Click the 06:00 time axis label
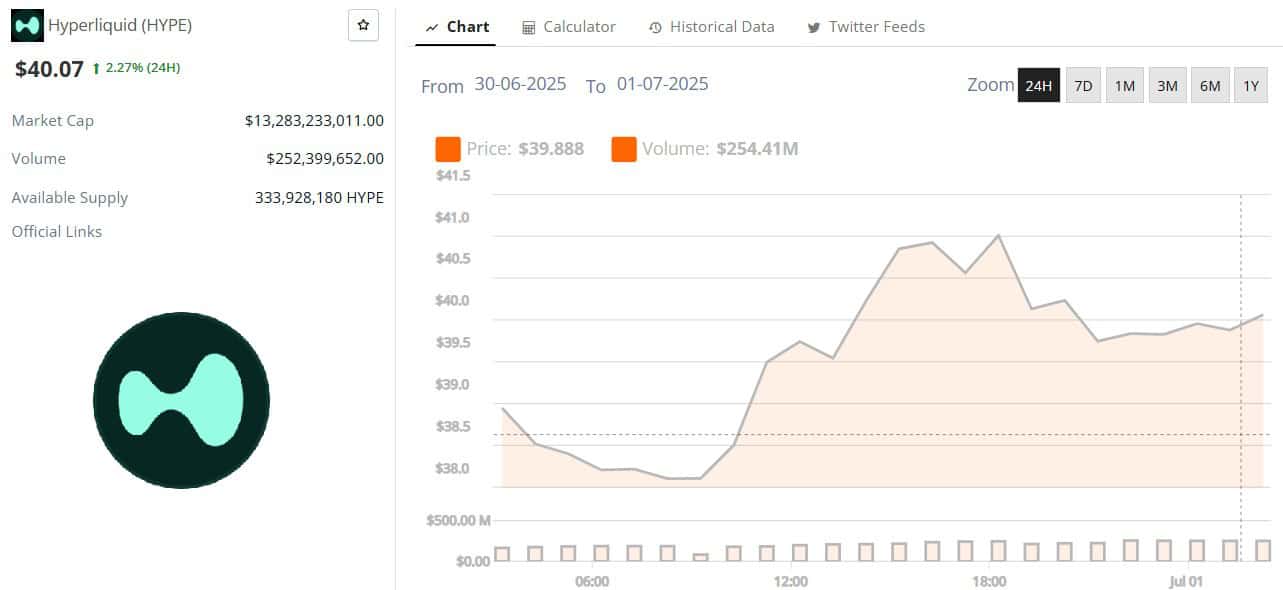 [x=592, y=581]
